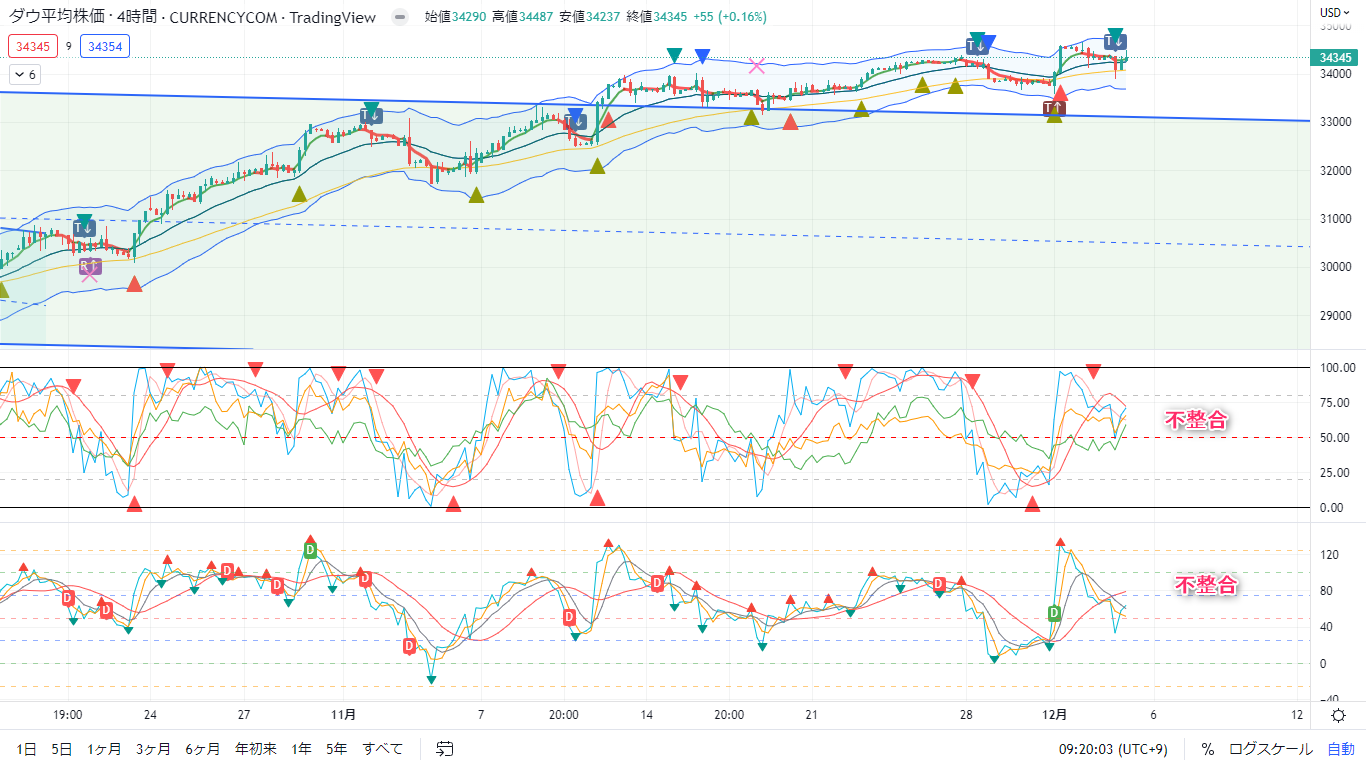Click the green 34345 current price label

[1336, 58]
